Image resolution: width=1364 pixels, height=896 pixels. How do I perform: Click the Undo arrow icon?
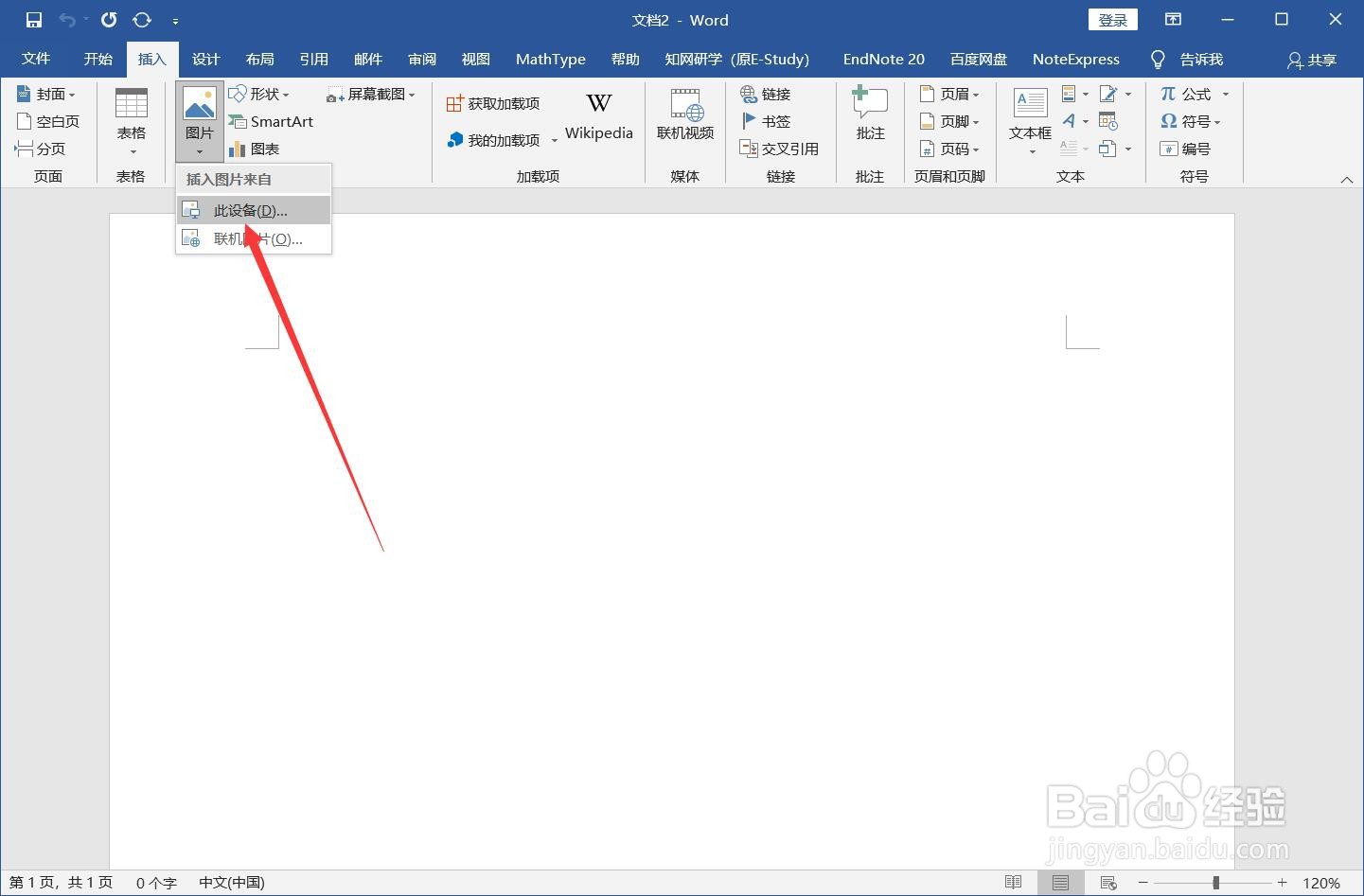point(67,20)
